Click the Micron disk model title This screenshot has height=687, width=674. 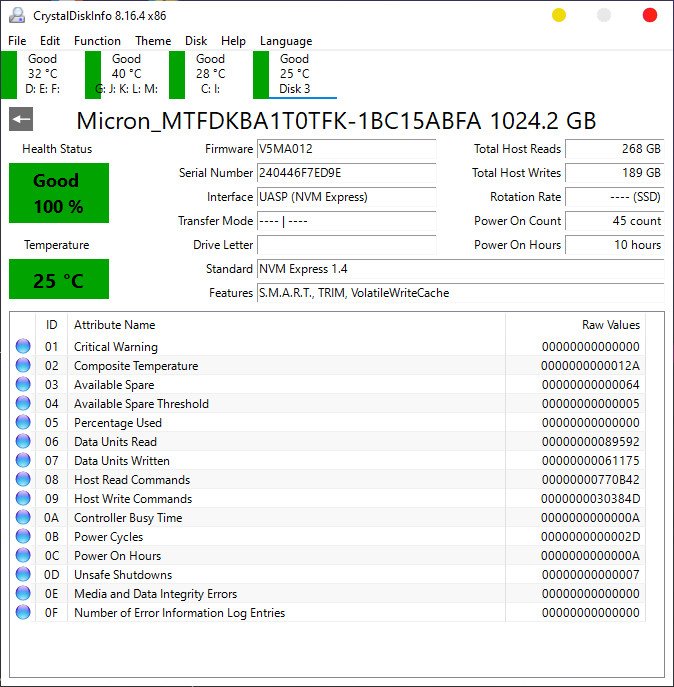tap(336, 120)
